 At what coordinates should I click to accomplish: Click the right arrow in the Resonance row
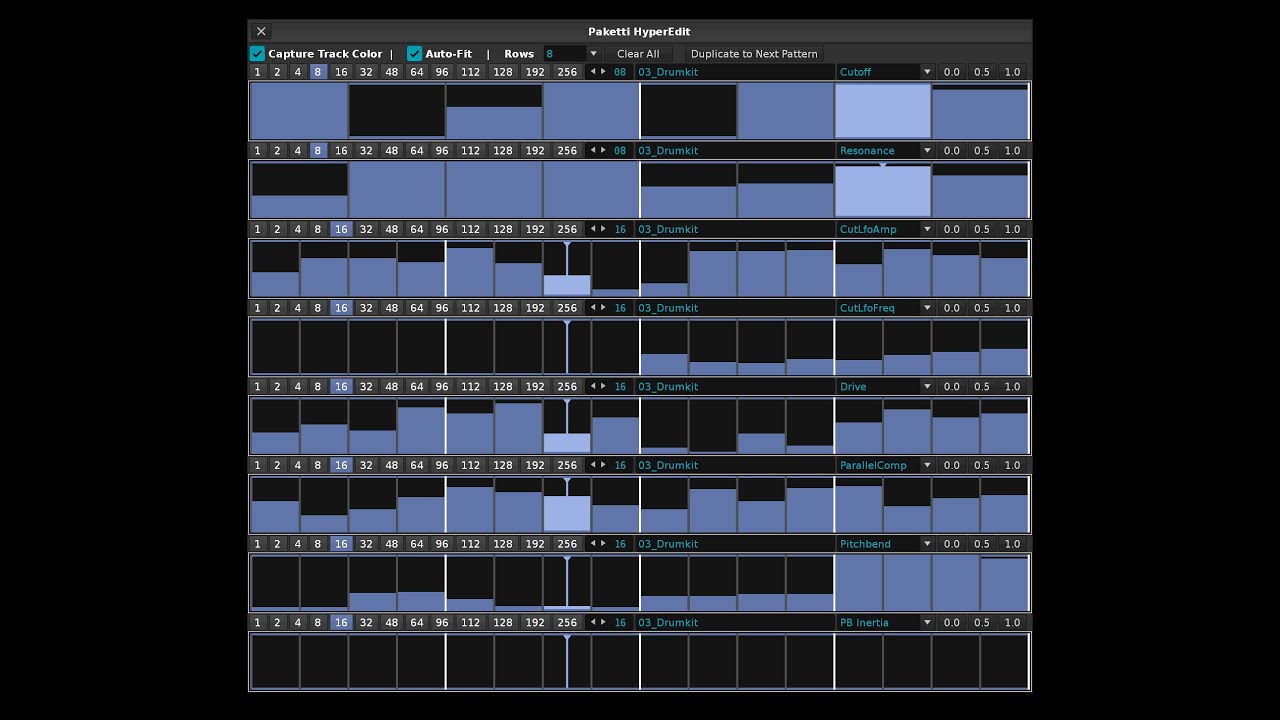tap(603, 151)
